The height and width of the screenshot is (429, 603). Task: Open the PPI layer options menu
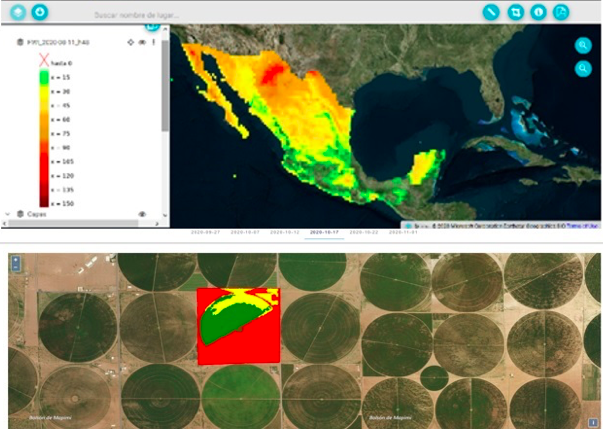(x=153, y=43)
